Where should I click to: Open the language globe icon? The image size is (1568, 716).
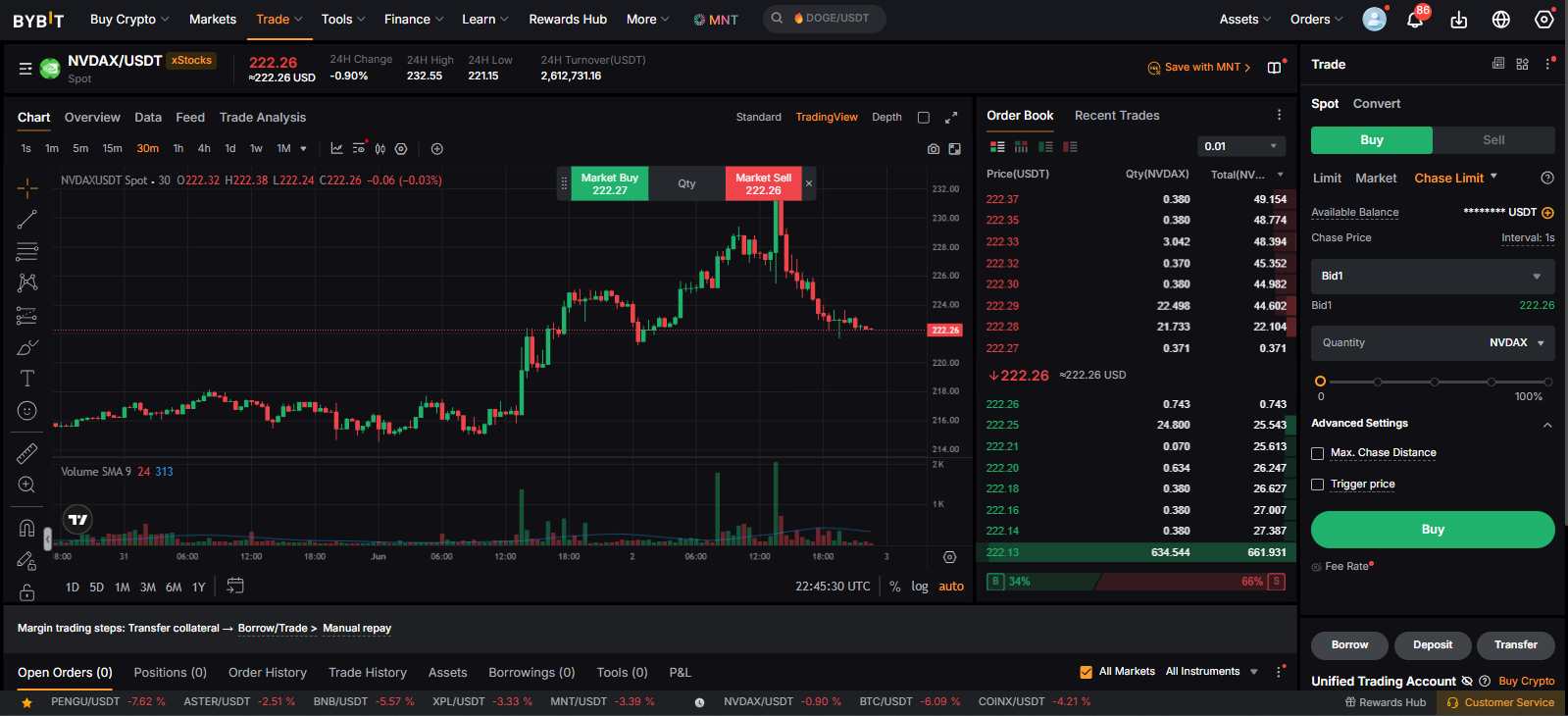pyautogui.click(x=1501, y=20)
